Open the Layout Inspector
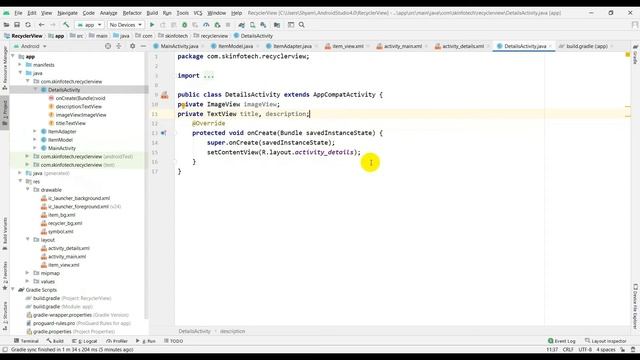The height and width of the screenshot is (360, 640). 606,341
